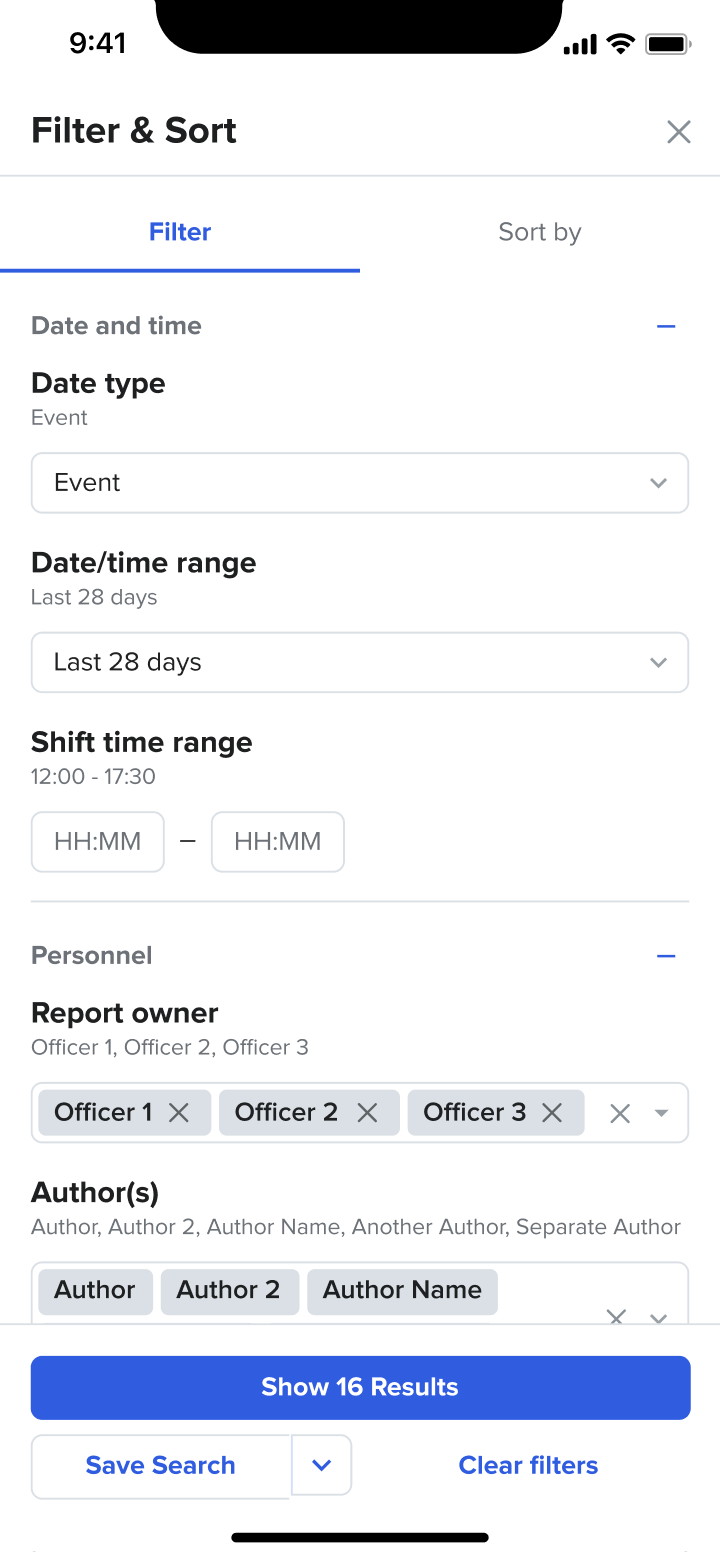Remove the Officer 1 chip
The image size is (720, 1552).
click(x=179, y=1113)
